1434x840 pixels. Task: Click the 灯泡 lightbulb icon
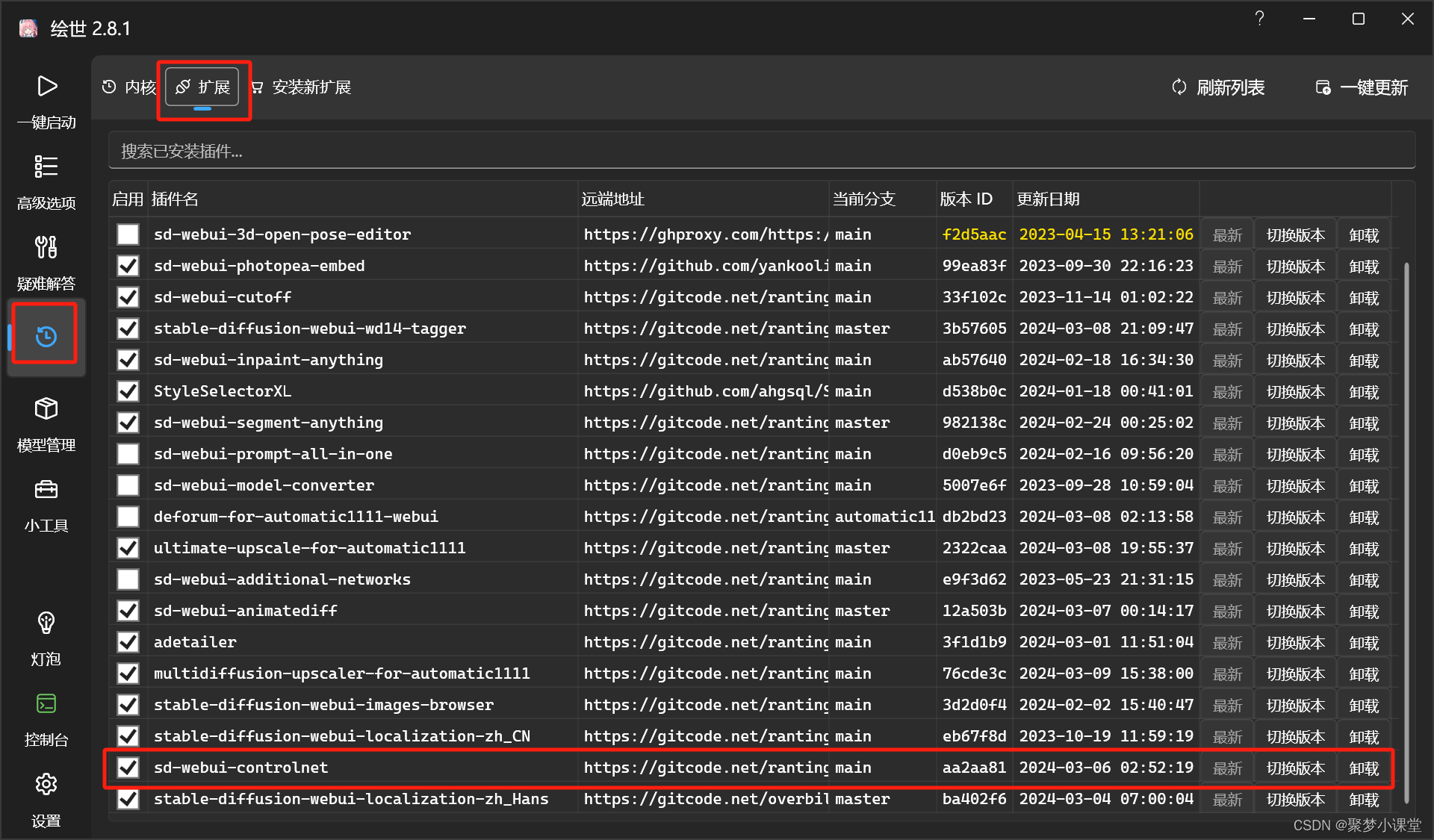tap(46, 623)
